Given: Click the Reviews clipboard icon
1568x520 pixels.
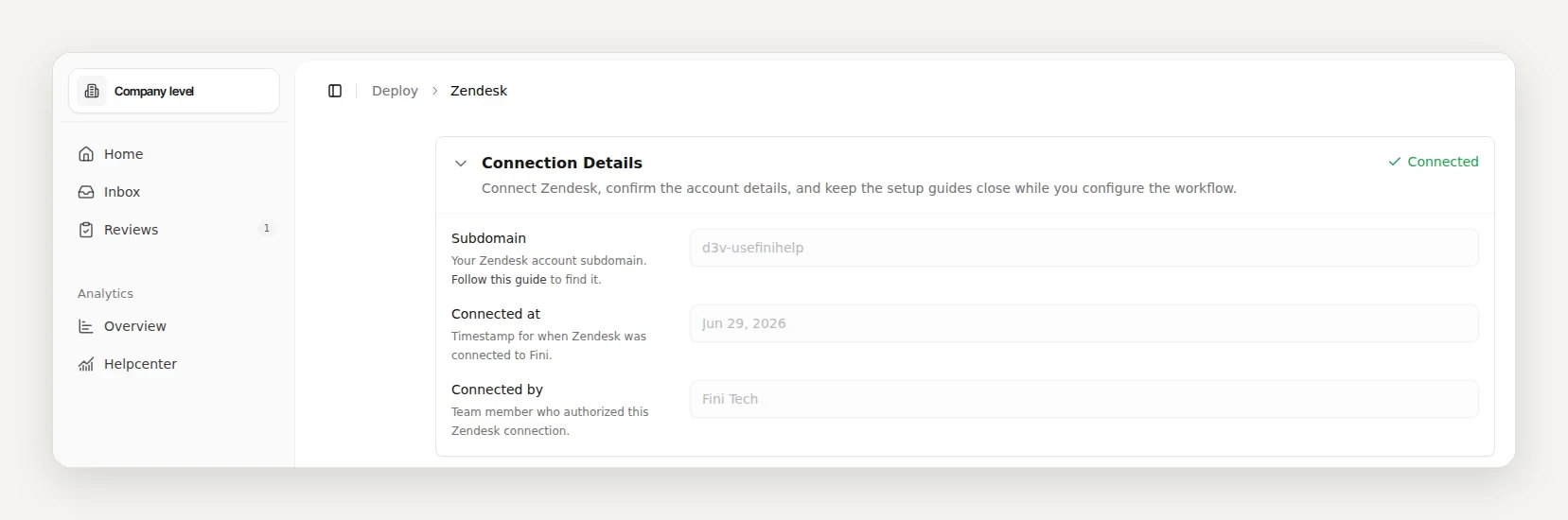Looking at the screenshot, I should click(x=86, y=230).
